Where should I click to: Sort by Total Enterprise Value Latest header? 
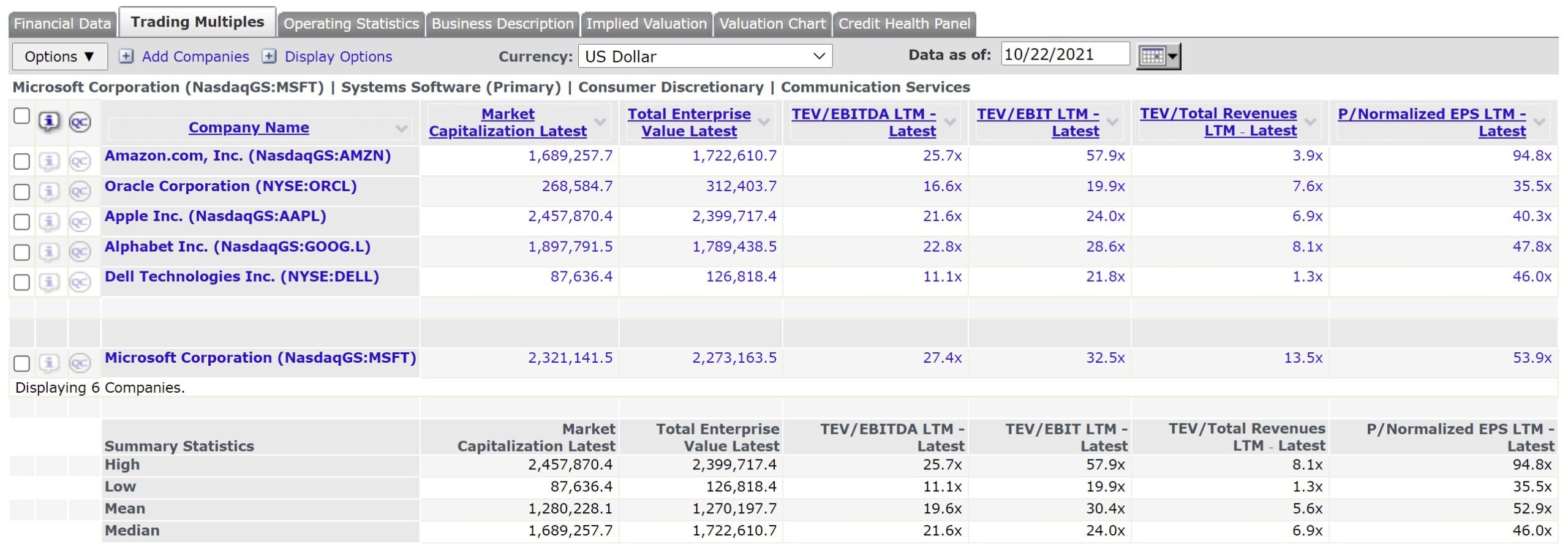(689, 123)
